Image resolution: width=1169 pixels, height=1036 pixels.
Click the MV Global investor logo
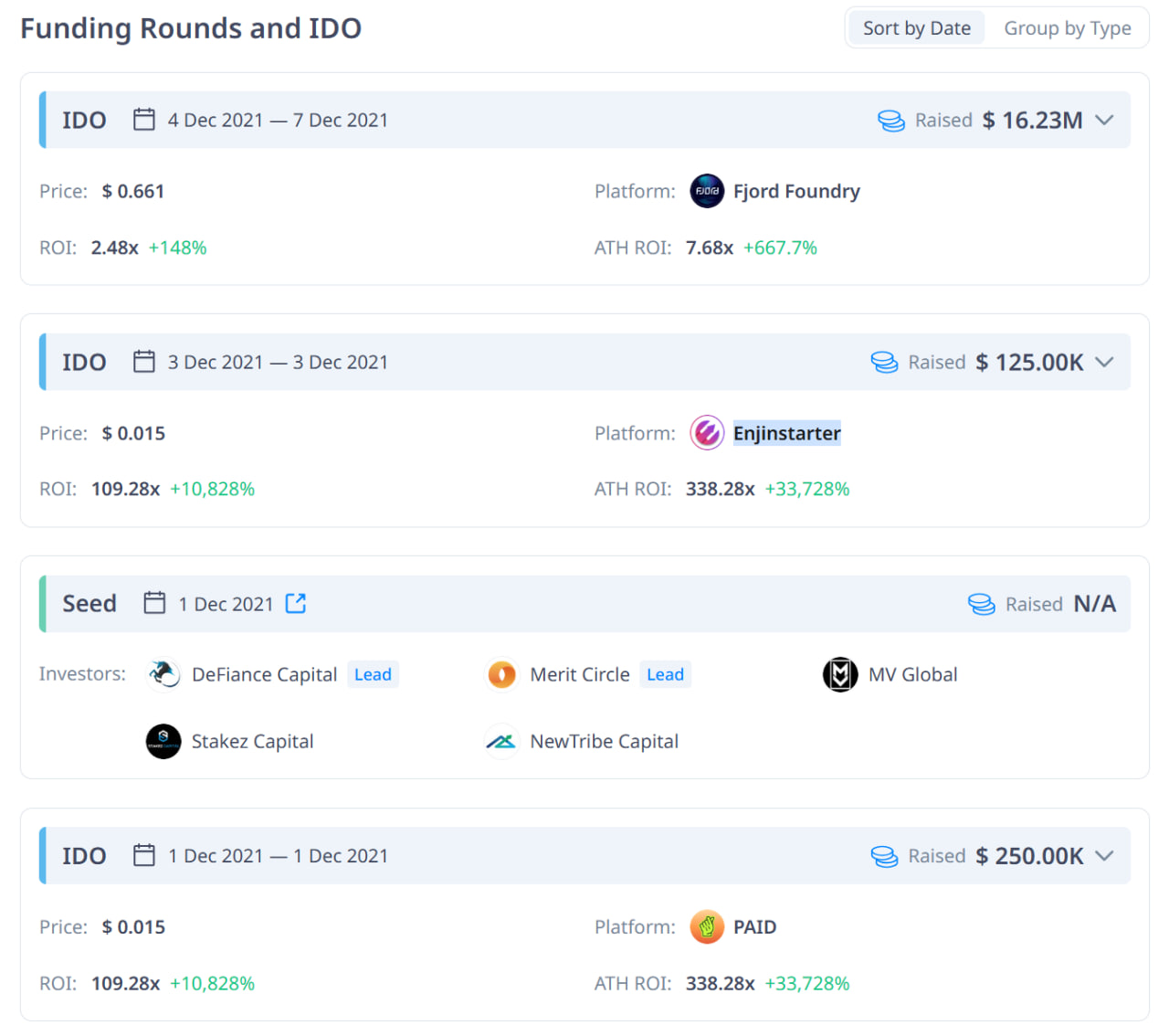(x=840, y=675)
